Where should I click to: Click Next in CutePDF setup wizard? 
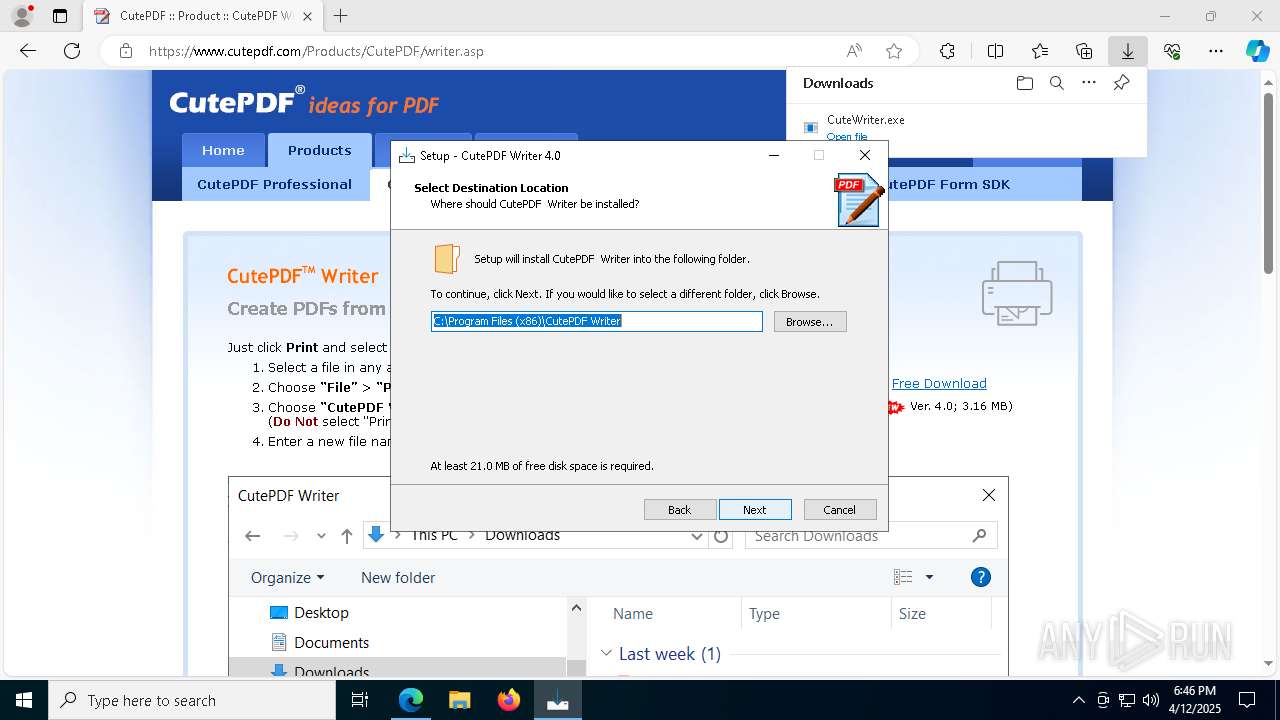[x=755, y=510]
